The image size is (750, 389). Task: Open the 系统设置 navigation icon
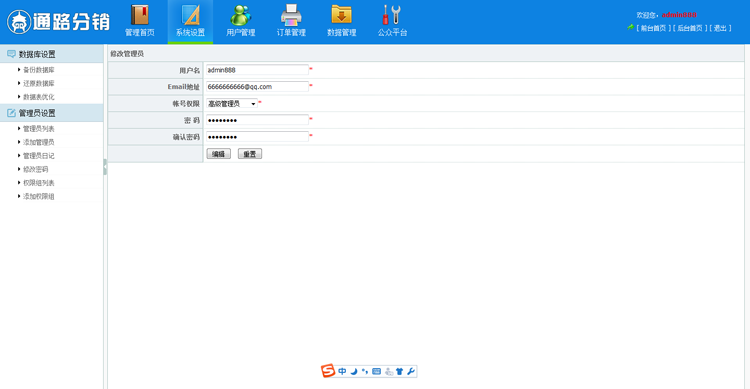pos(190,21)
